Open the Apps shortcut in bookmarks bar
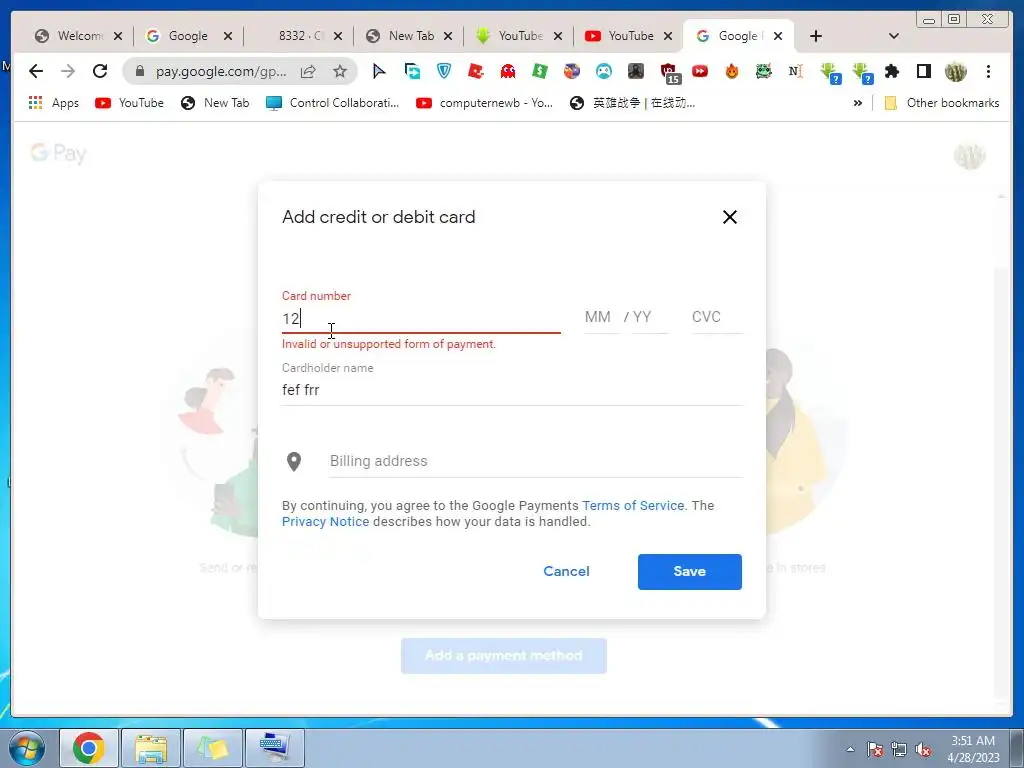The width and height of the screenshot is (1024, 768). [54, 103]
